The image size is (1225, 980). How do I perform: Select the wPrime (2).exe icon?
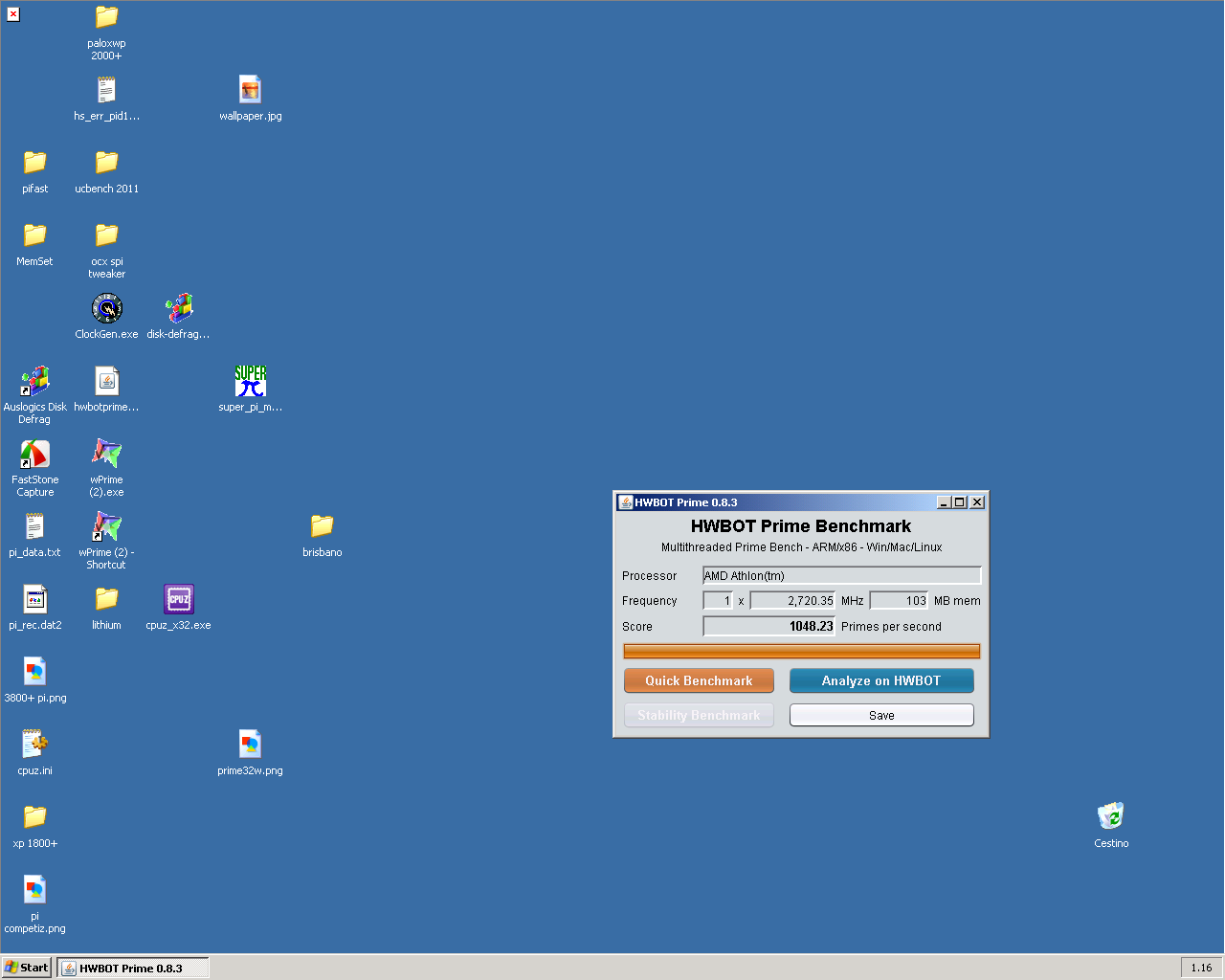coord(106,454)
